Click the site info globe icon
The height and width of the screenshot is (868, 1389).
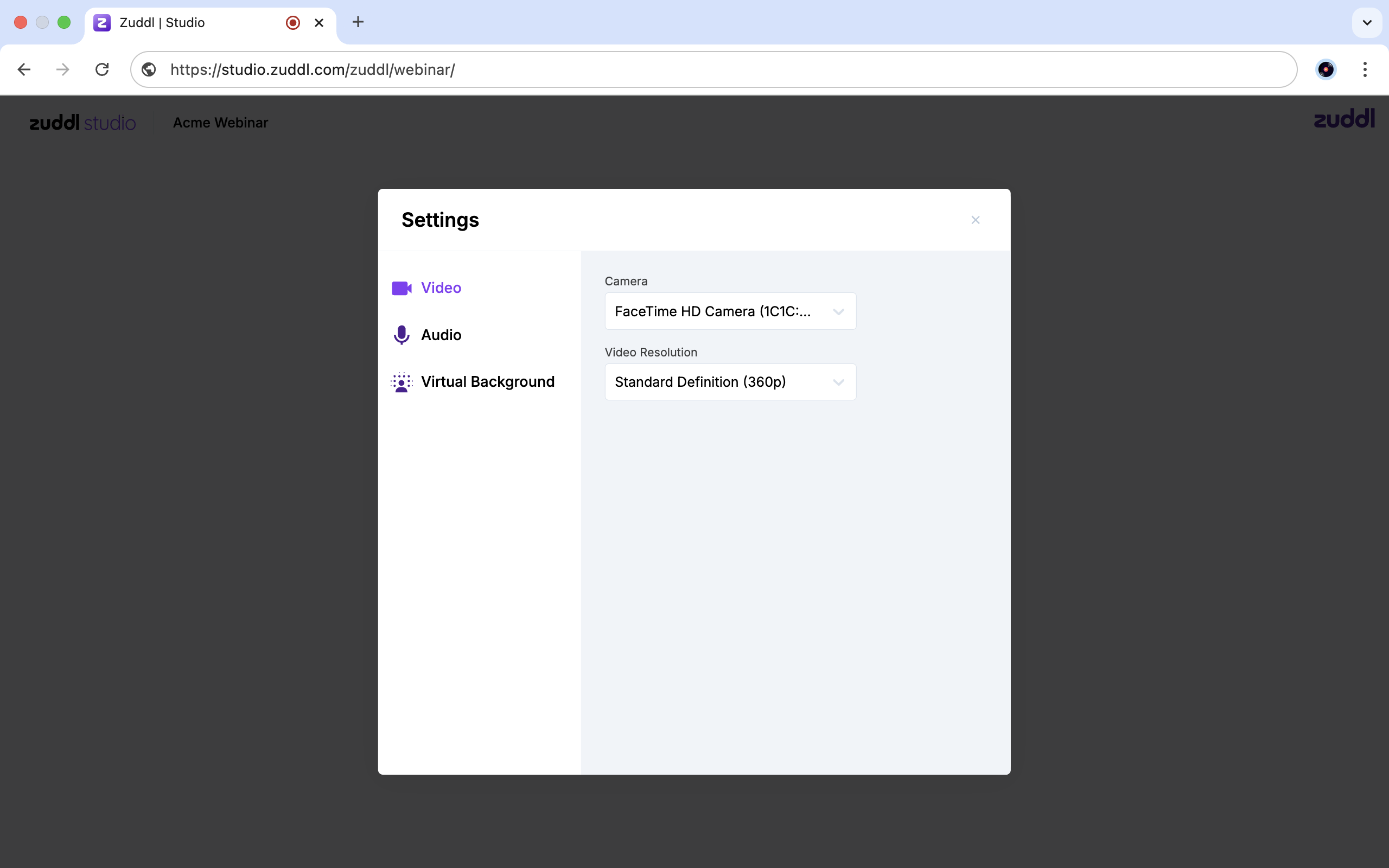149,69
